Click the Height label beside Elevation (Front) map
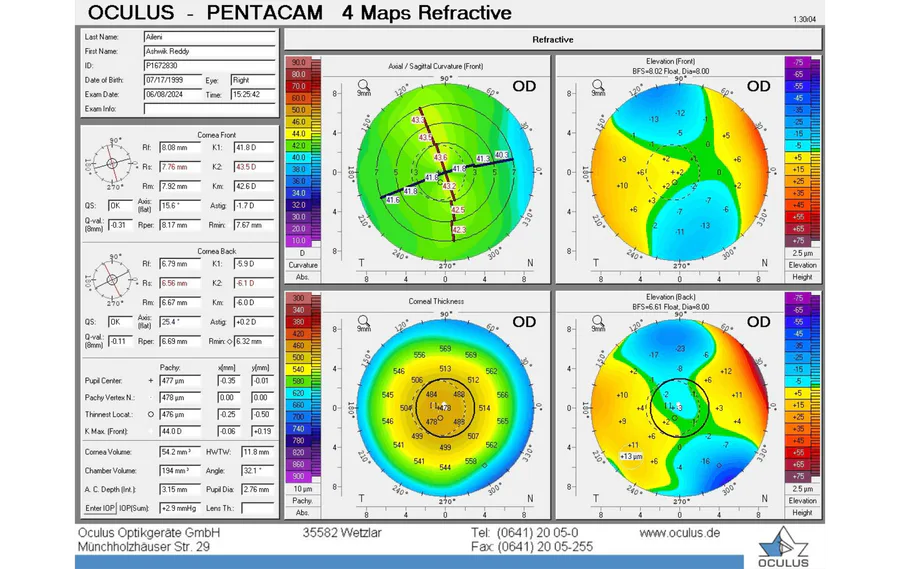This screenshot has width=900, height=569. pos(802,277)
